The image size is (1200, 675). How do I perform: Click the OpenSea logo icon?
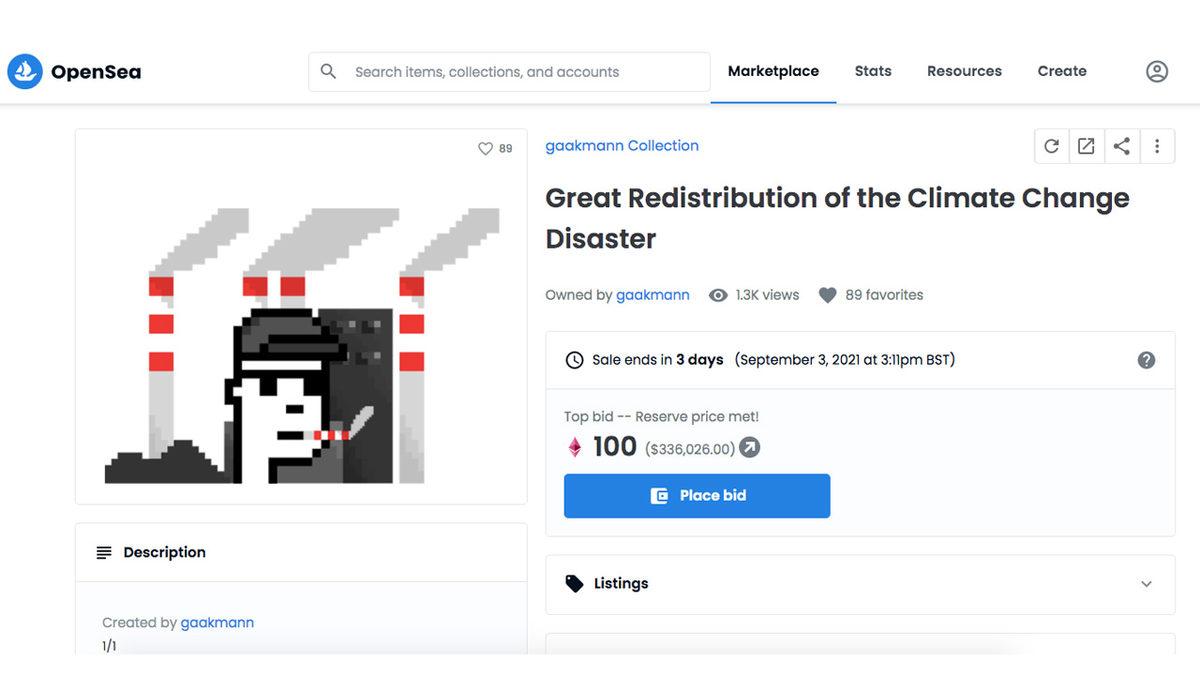[x=25, y=71]
